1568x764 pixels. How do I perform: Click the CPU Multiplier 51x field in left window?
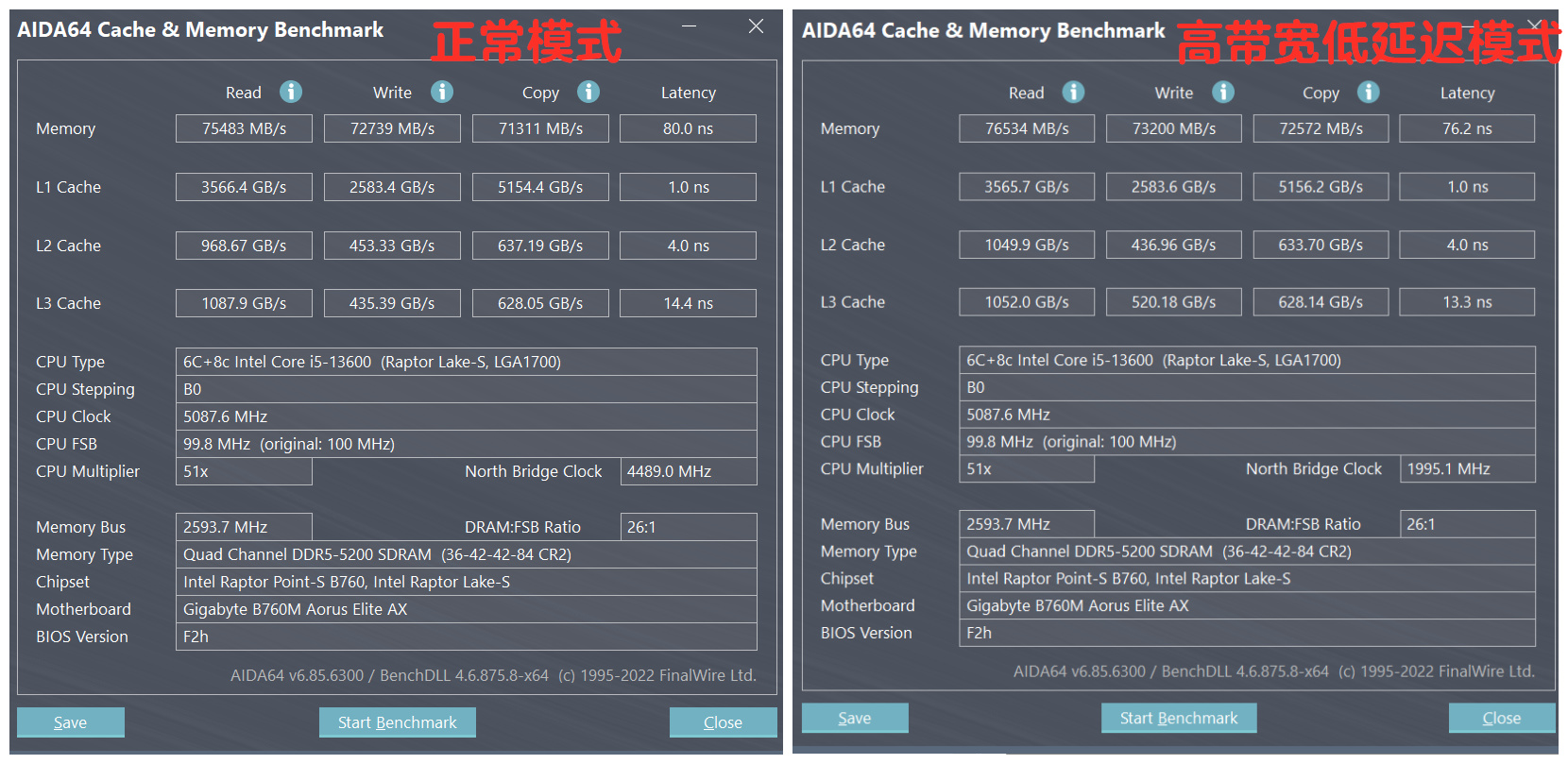pos(244,471)
